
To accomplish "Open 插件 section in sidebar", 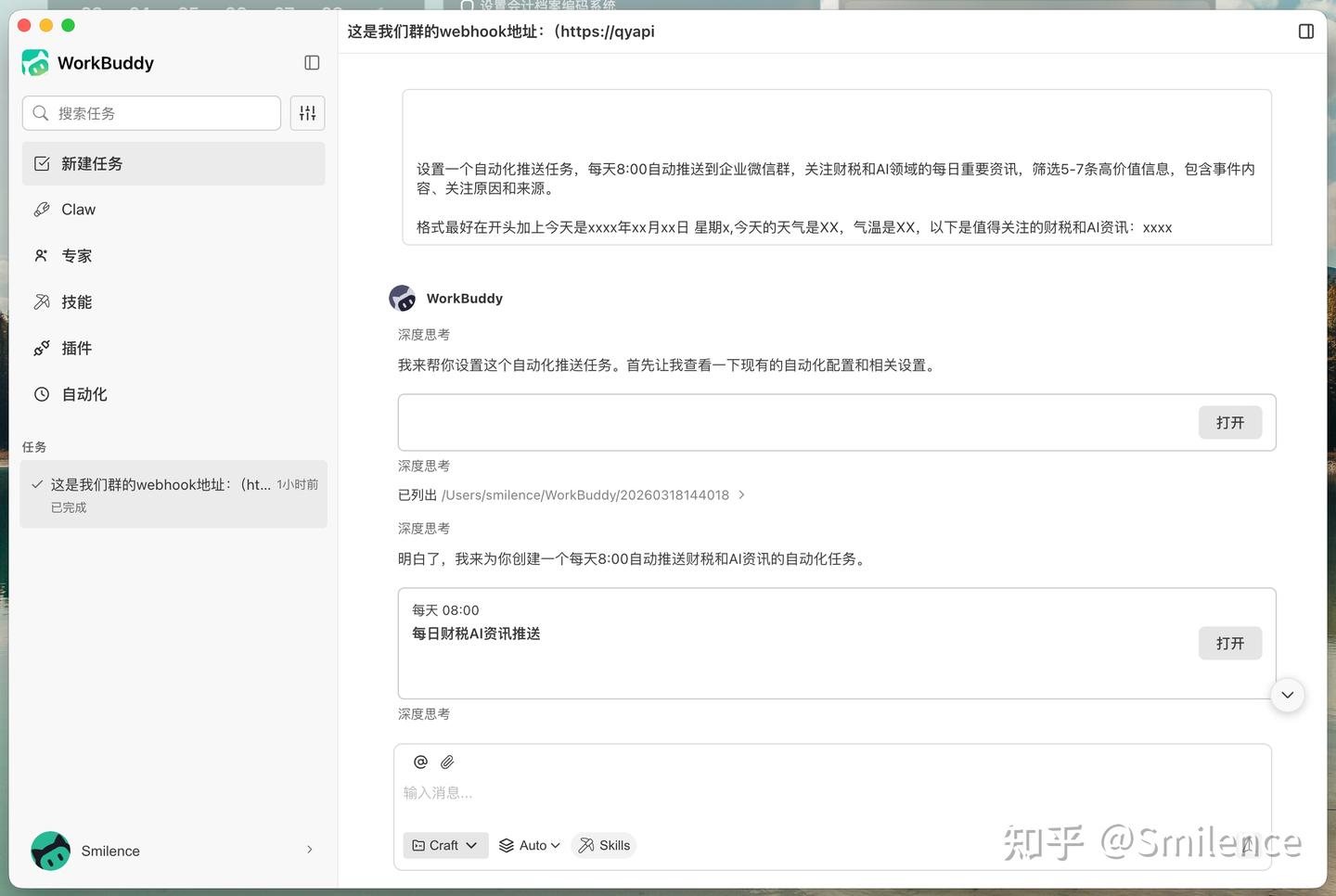I will point(173,348).
